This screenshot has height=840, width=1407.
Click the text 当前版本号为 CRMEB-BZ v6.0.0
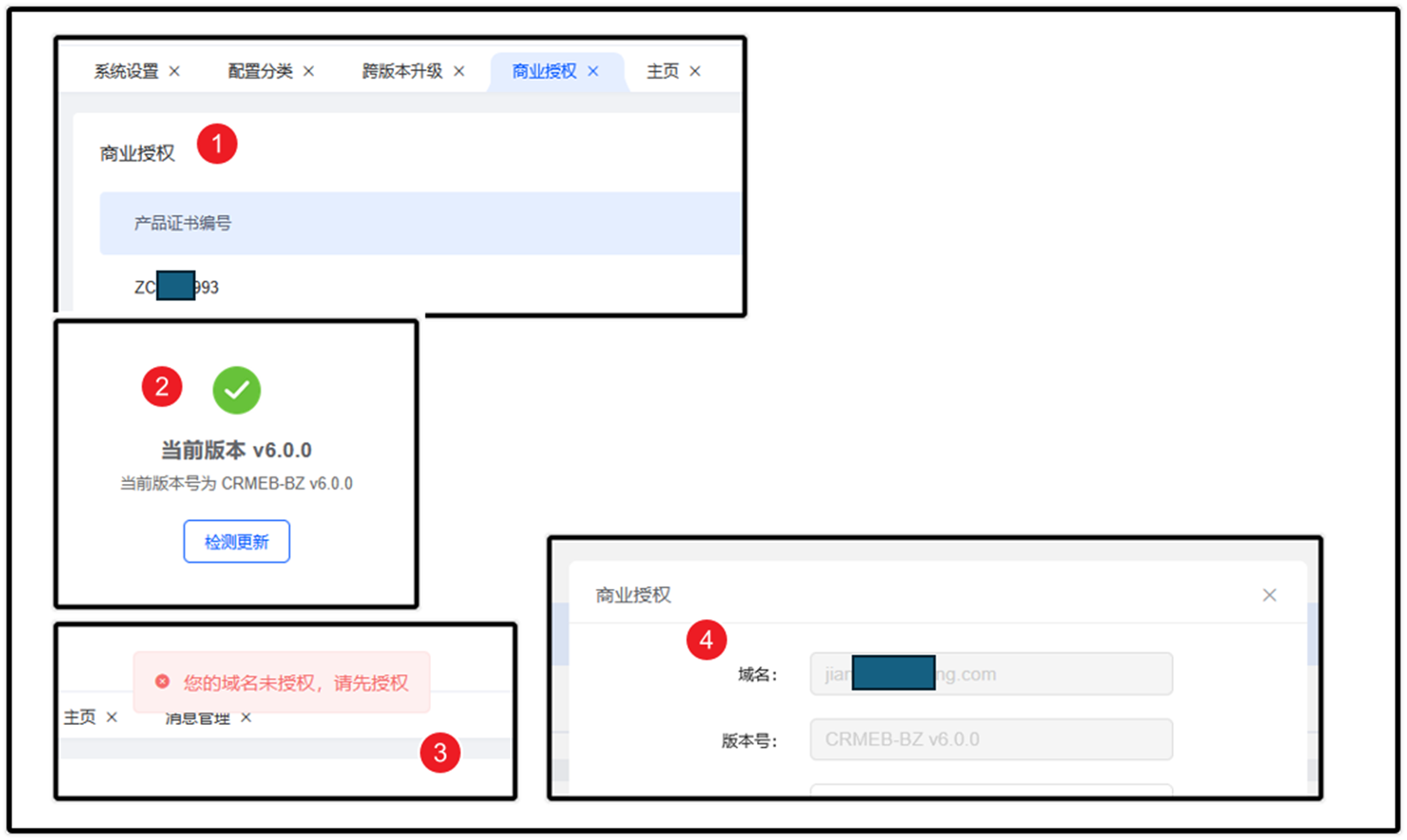236,484
